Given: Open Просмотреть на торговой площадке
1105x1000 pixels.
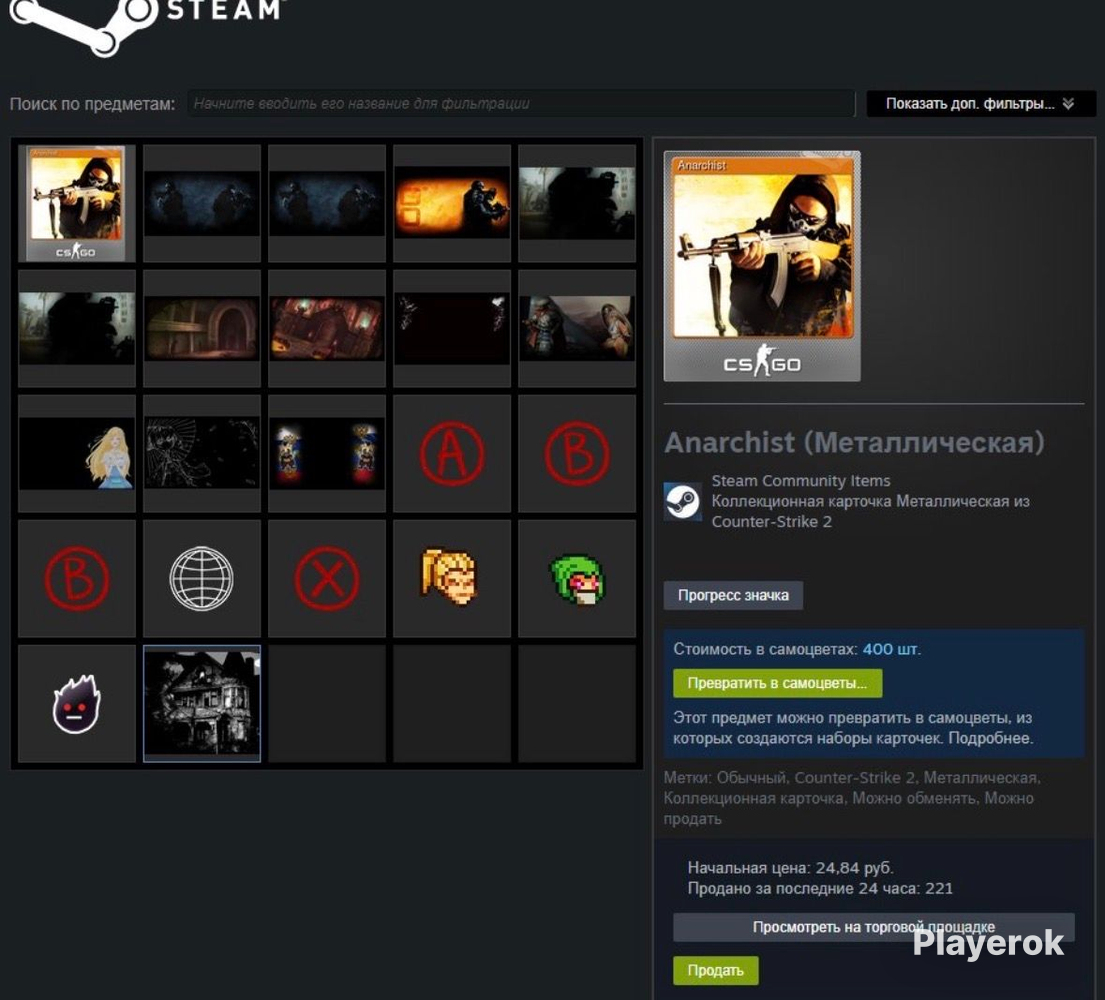Looking at the screenshot, I should [x=874, y=927].
